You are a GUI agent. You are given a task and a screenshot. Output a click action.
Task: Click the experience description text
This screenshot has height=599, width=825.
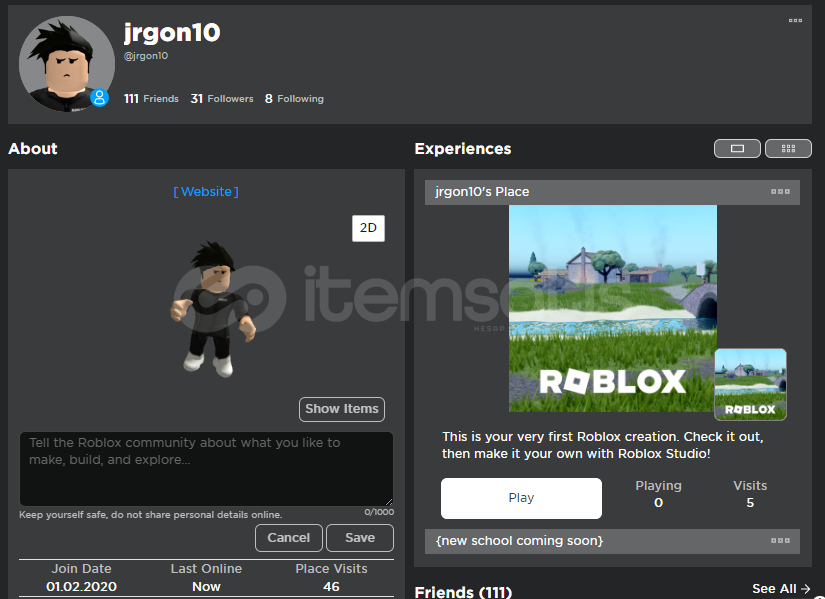(602, 445)
